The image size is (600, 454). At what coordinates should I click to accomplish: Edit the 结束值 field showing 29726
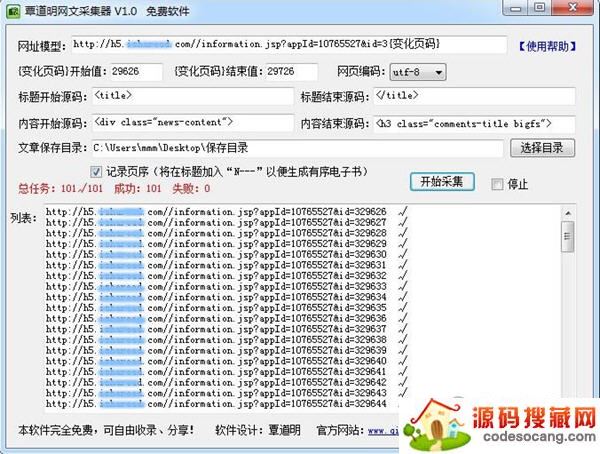pos(292,72)
